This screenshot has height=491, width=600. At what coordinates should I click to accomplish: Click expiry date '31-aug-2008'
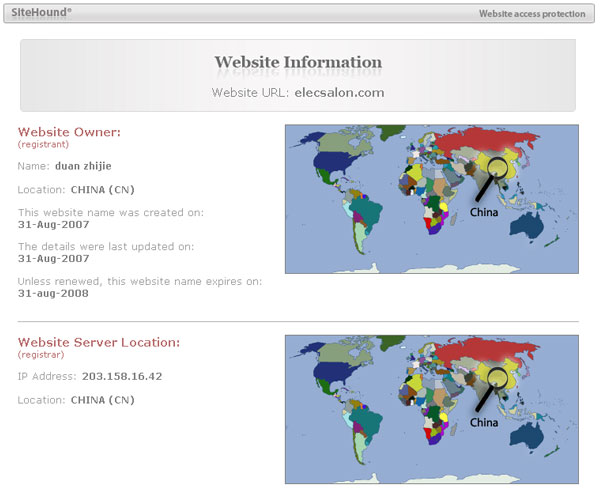[53, 294]
